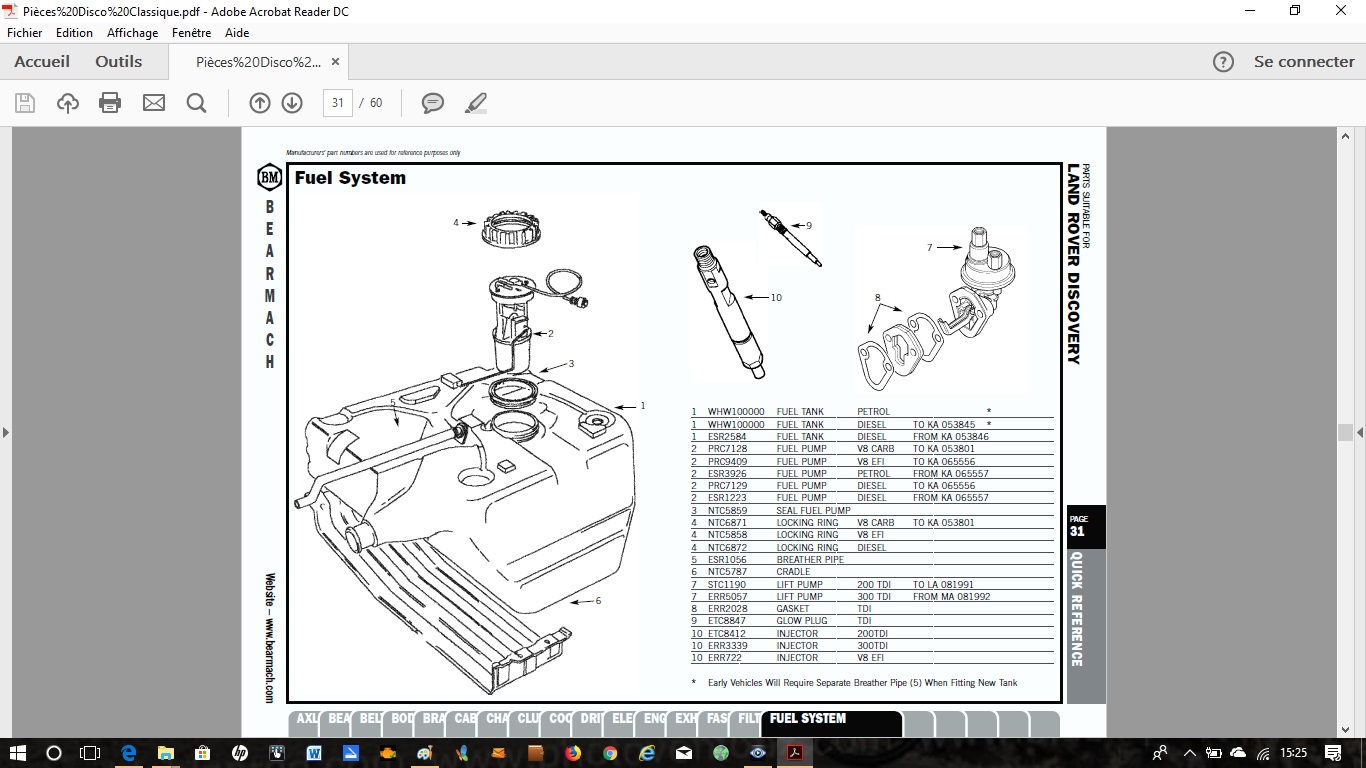Screen dimensions: 1366x768
Task: Switch to the Outils tab
Action: [x=119, y=62]
